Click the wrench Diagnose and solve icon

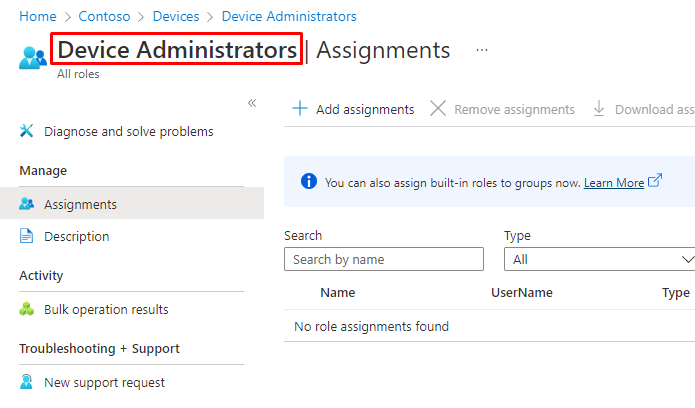(27, 131)
